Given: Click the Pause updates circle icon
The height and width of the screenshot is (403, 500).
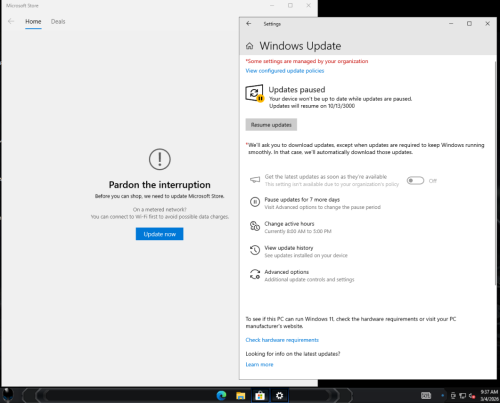Looking at the screenshot, I should point(255,202).
